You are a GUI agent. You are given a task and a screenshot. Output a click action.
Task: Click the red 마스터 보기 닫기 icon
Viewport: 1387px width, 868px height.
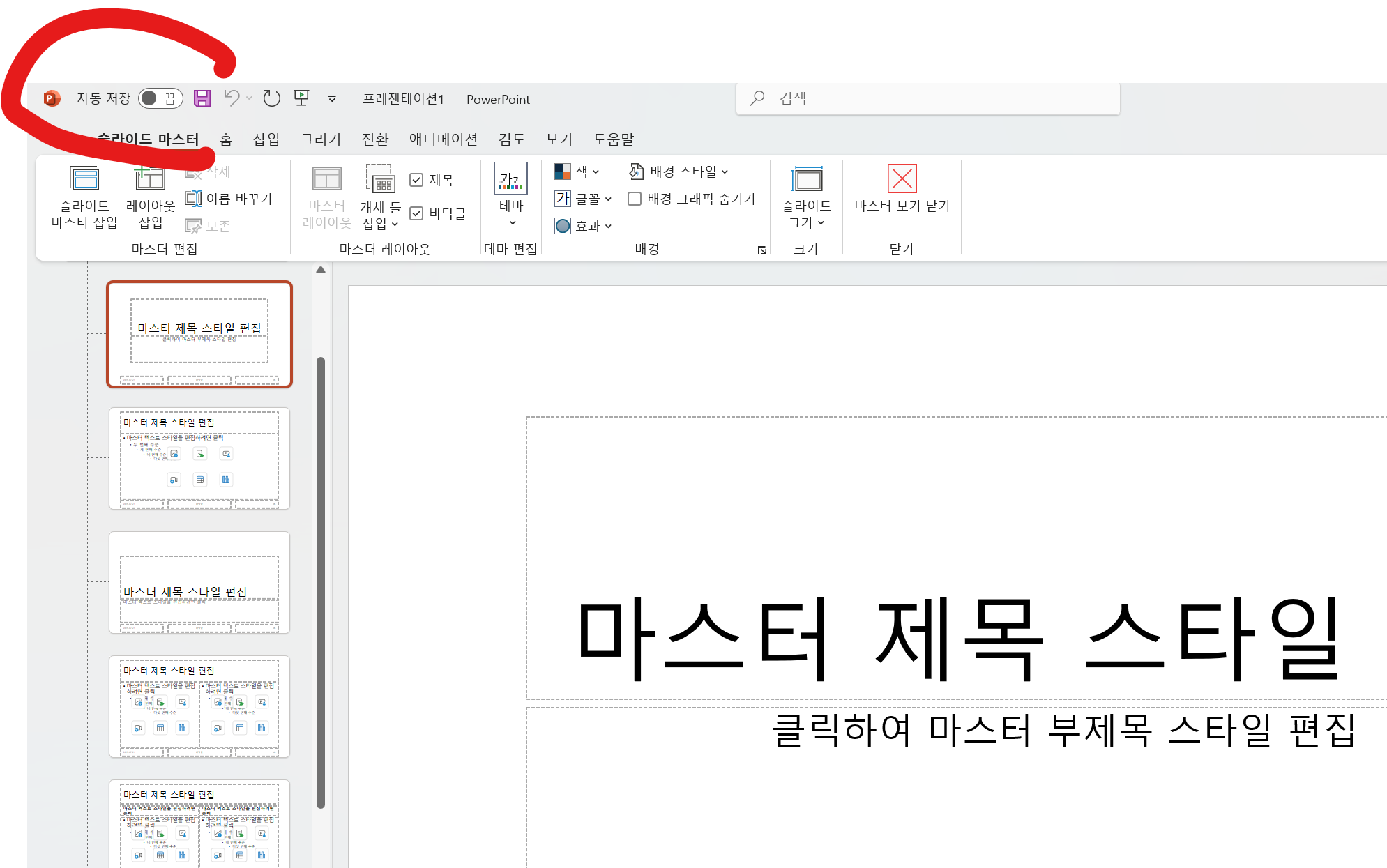click(902, 179)
